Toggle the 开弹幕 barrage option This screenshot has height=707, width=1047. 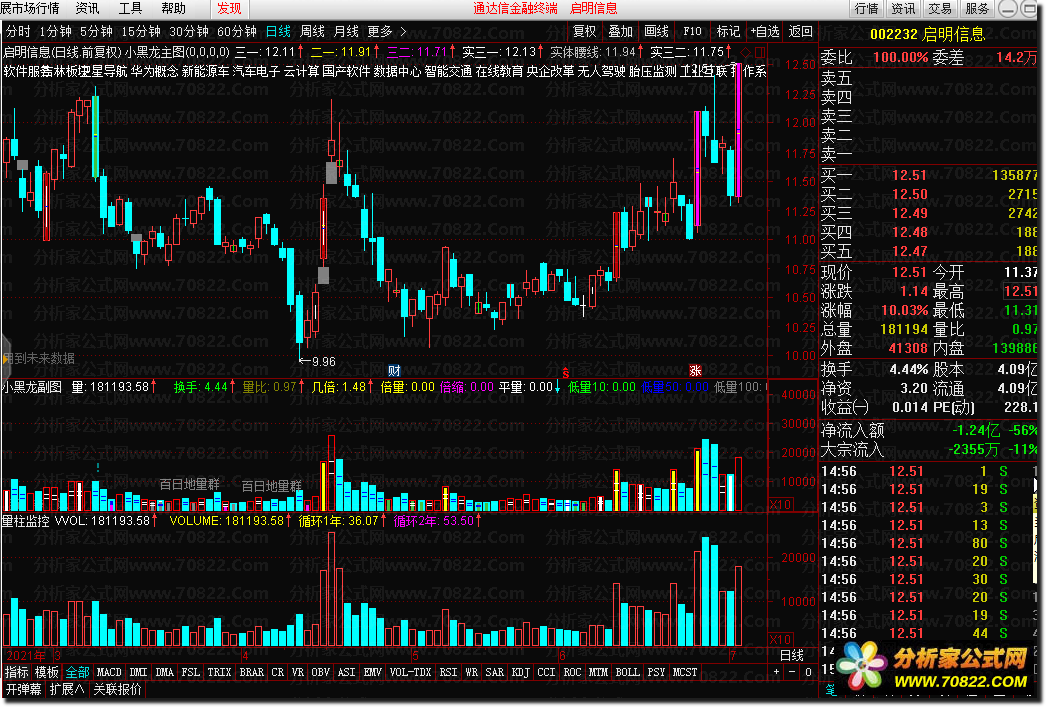point(23,689)
